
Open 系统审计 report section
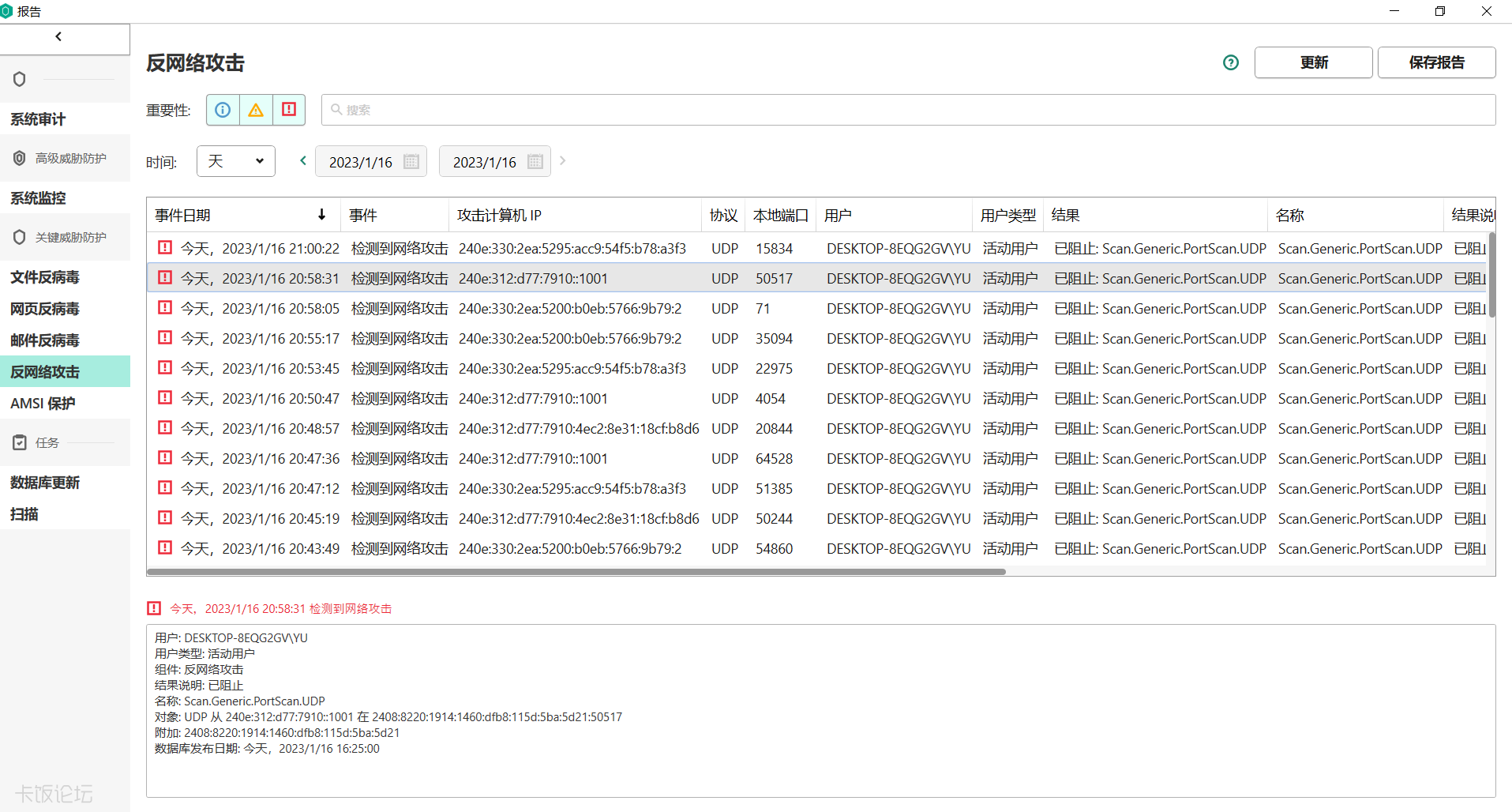point(65,119)
